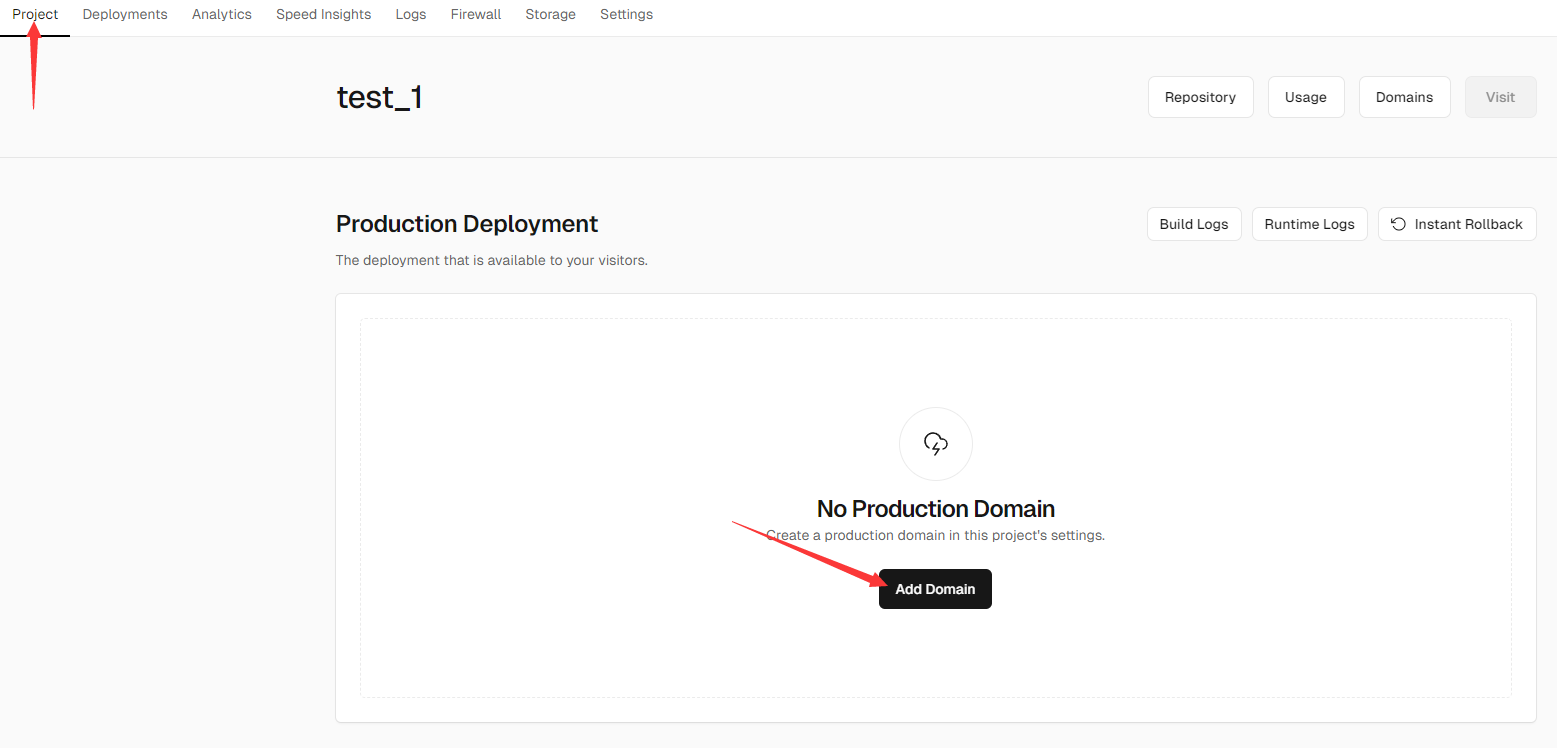The width and height of the screenshot is (1557, 748).
Task: Trigger Instant Rollback
Action: click(x=1457, y=224)
